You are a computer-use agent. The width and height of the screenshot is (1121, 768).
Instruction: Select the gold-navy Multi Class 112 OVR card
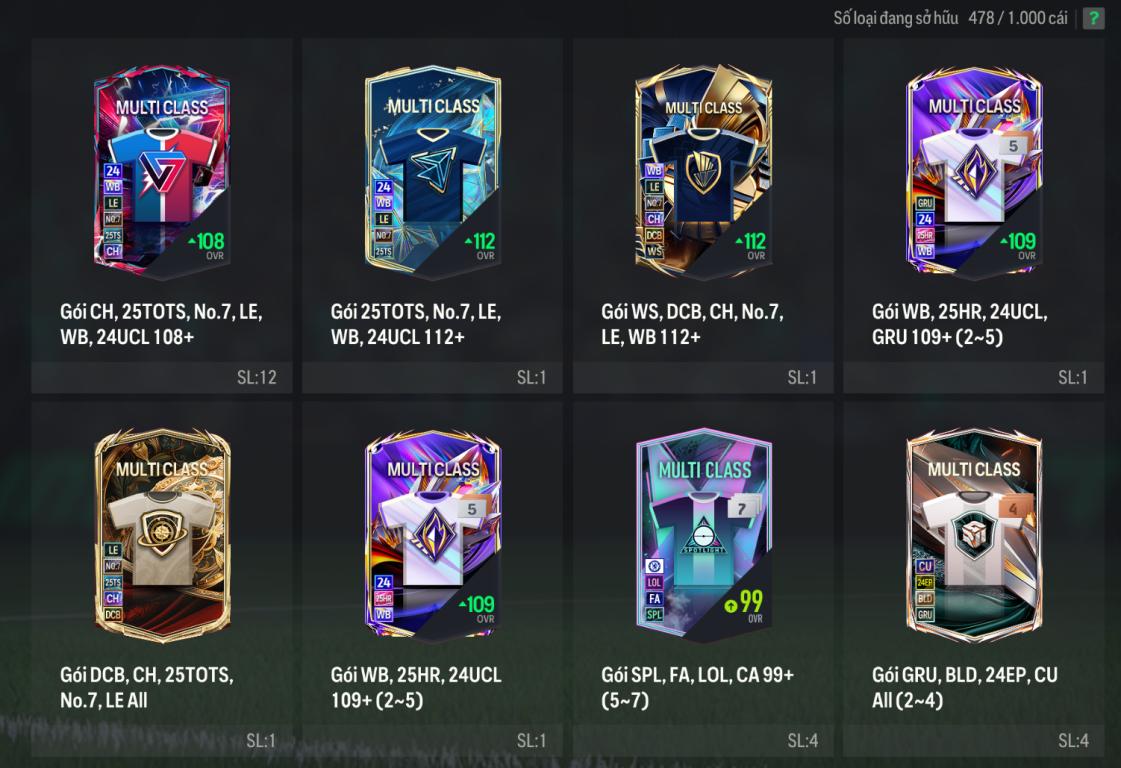tap(703, 172)
